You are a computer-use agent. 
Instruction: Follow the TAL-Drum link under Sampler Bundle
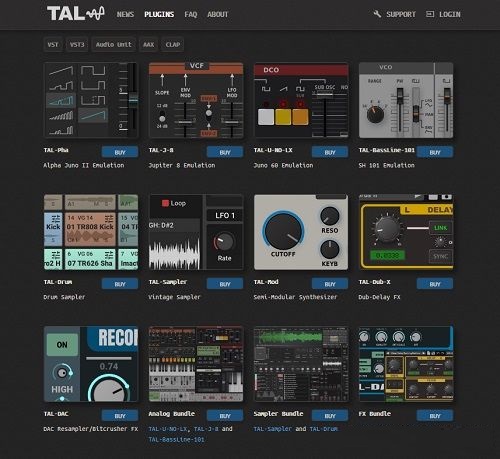click(323, 429)
